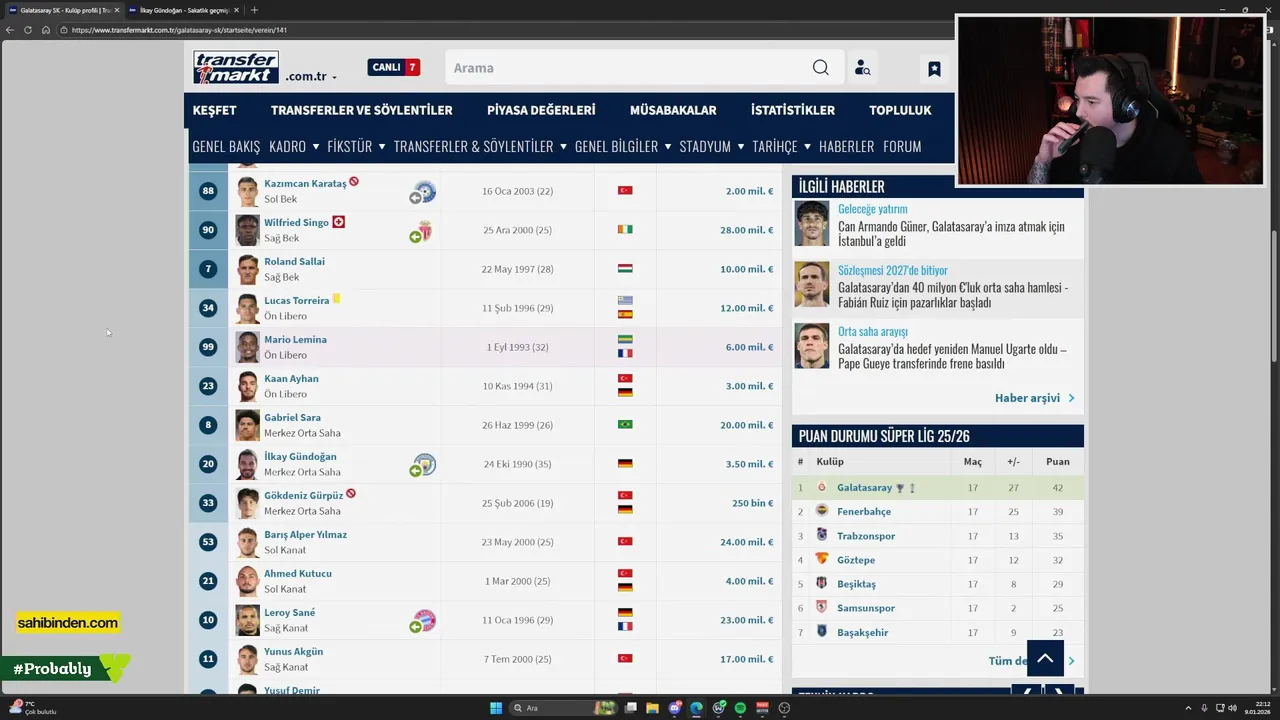Click İlkay Gündoğan's Manchester City badge
The width and height of the screenshot is (1280, 720).
point(425,464)
